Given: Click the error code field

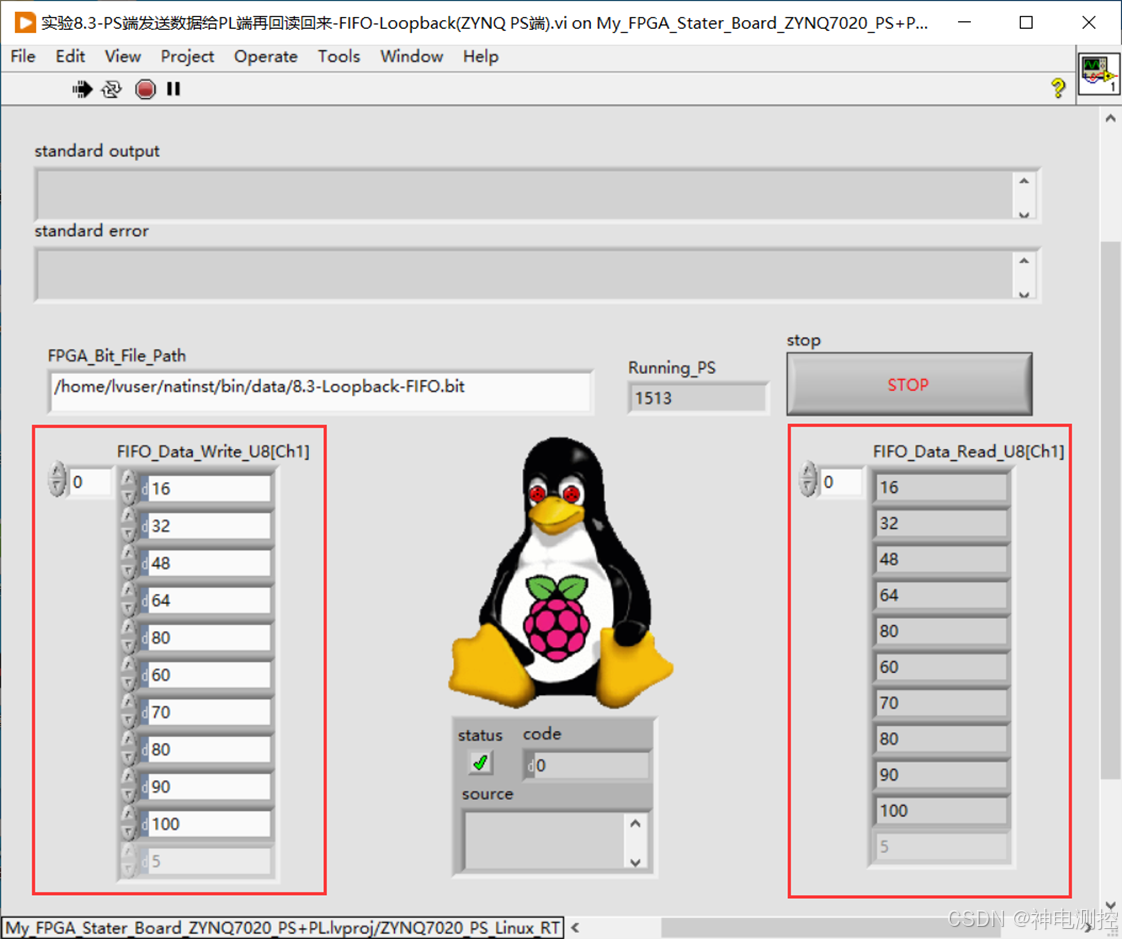Looking at the screenshot, I should point(586,765).
